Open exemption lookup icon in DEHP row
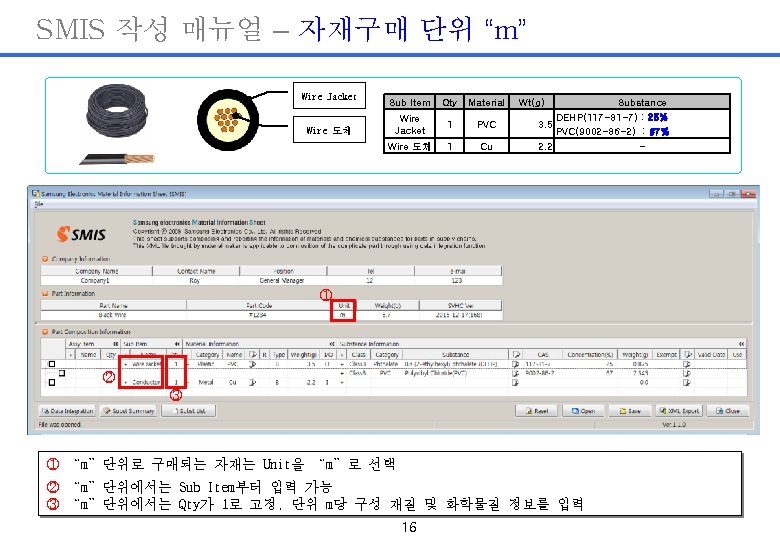The width and height of the screenshot is (780, 540). pos(687,364)
